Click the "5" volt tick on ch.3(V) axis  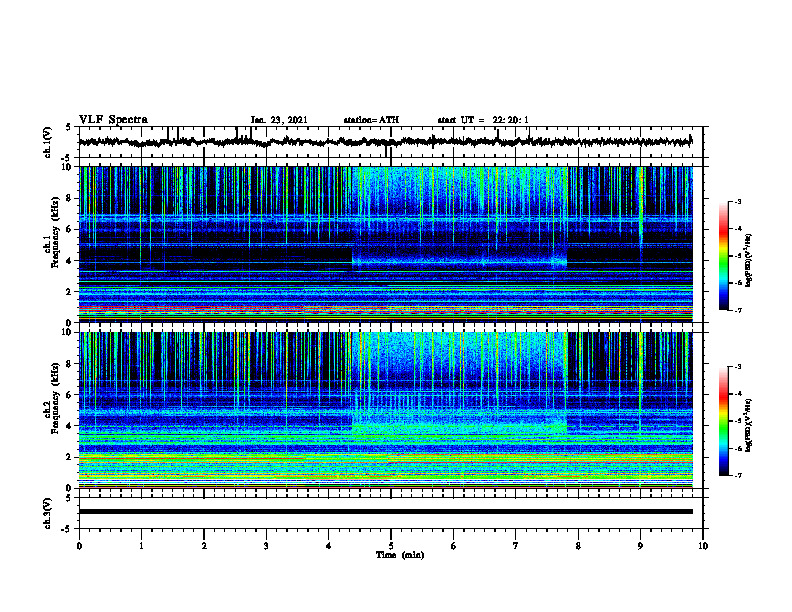pos(68,499)
